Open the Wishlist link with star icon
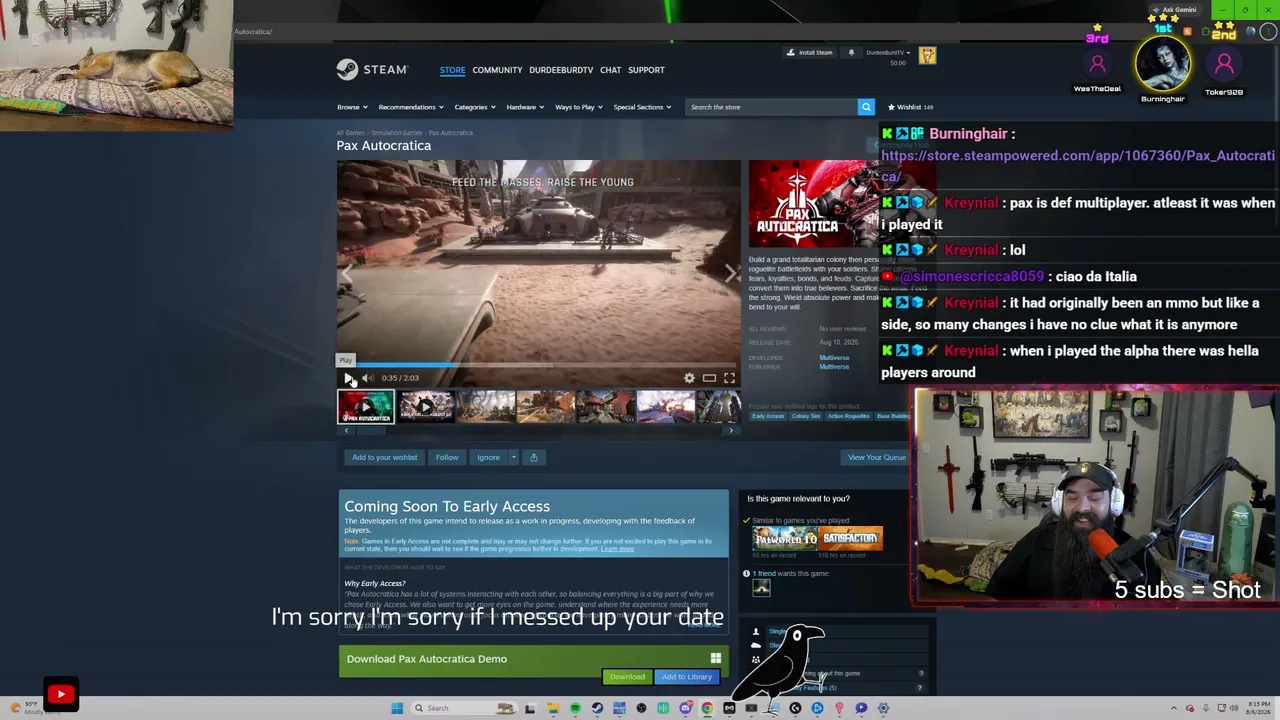Screen dimensions: 1280x720 coord(910,107)
